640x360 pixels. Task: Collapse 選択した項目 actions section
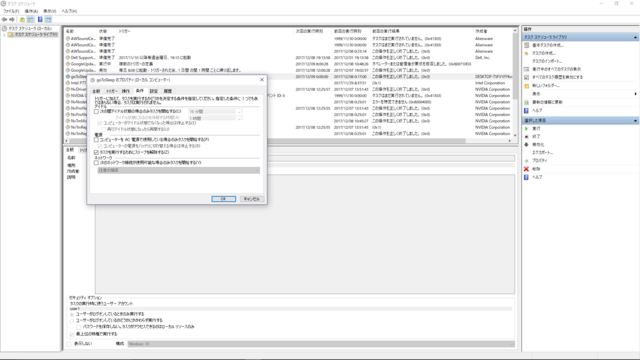pyautogui.click(x=635, y=121)
